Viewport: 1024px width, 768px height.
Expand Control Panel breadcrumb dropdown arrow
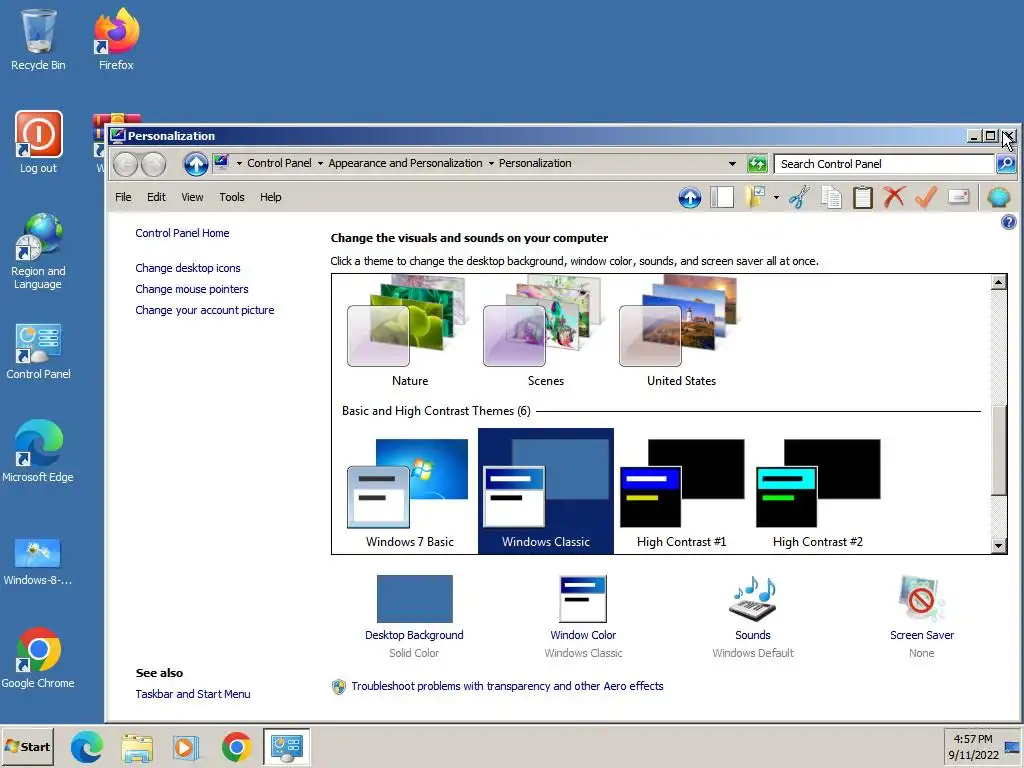[x=320, y=163]
